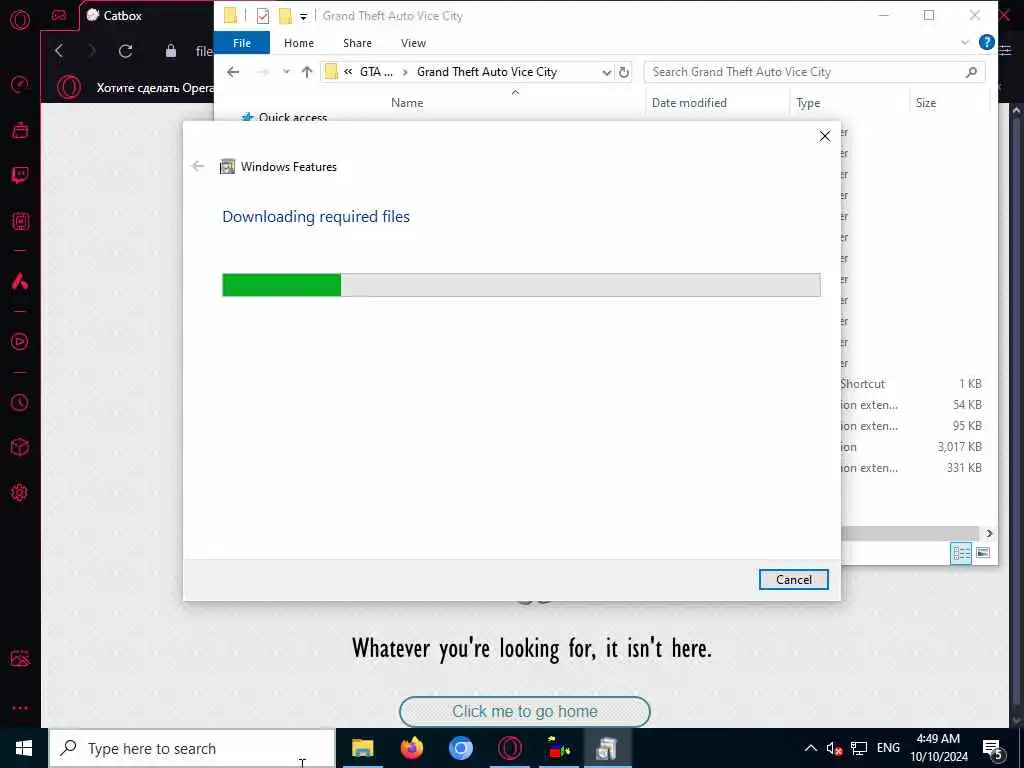Image resolution: width=1024 pixels, height=768 pixels.
Task: Open the Home ribbon tab in File Explorer
Action: tap(298, 43)
